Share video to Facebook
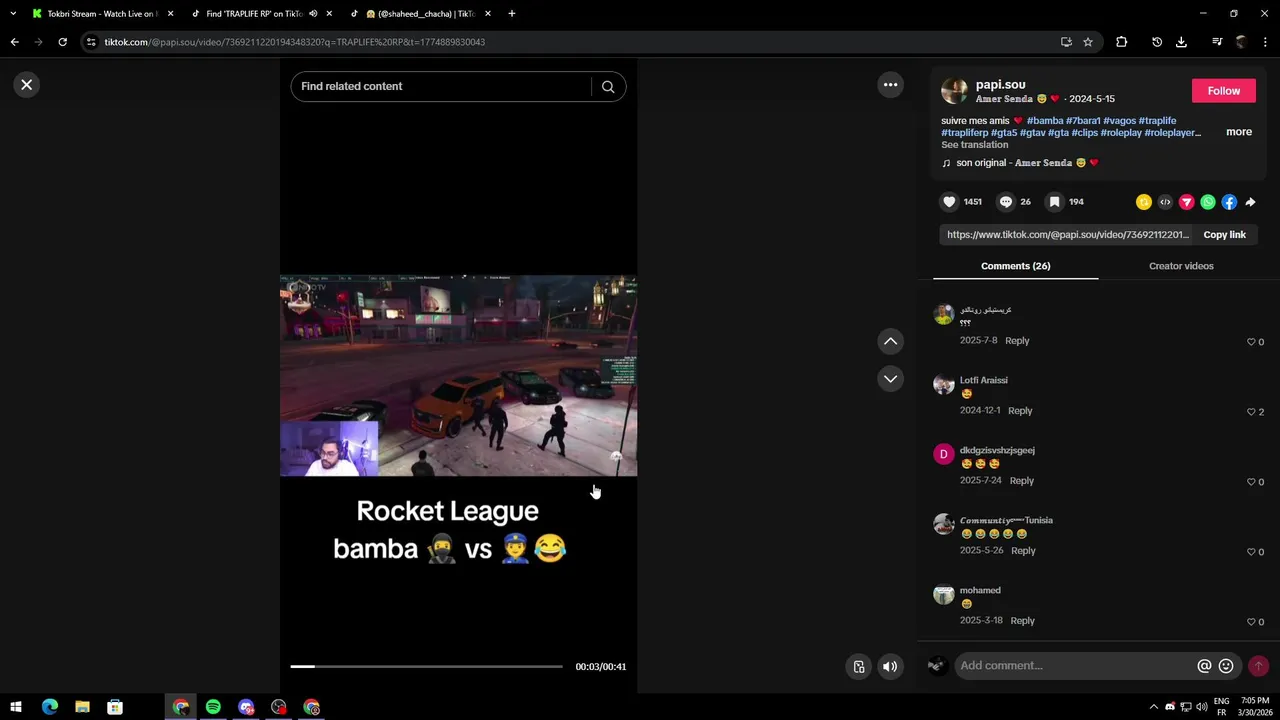The image size is (1280, 720). [1229, 202]
